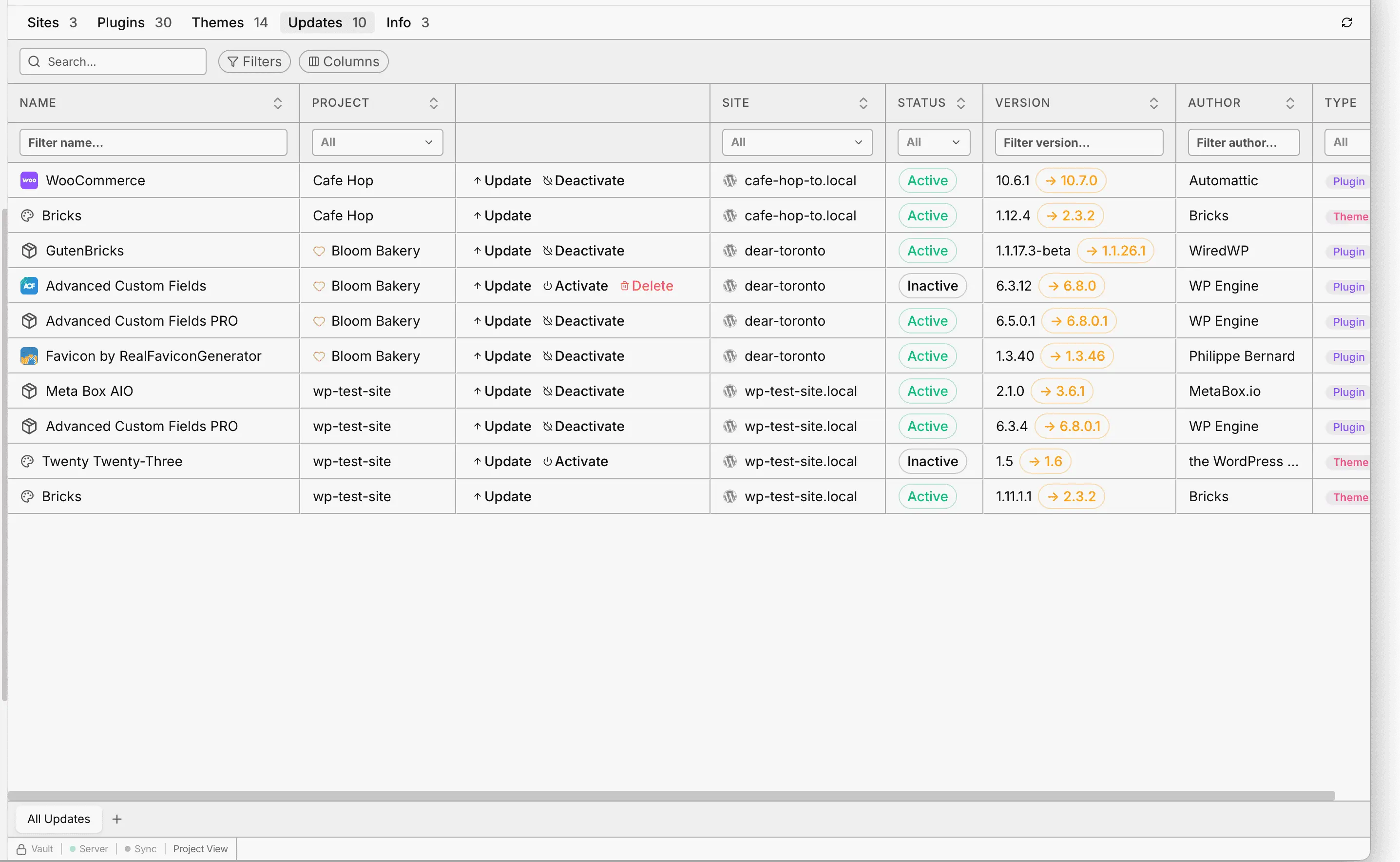Deactivate the GutenBricks plugin
The width and height of the screenshot is (1400, 862).
[x=583, y=251]
